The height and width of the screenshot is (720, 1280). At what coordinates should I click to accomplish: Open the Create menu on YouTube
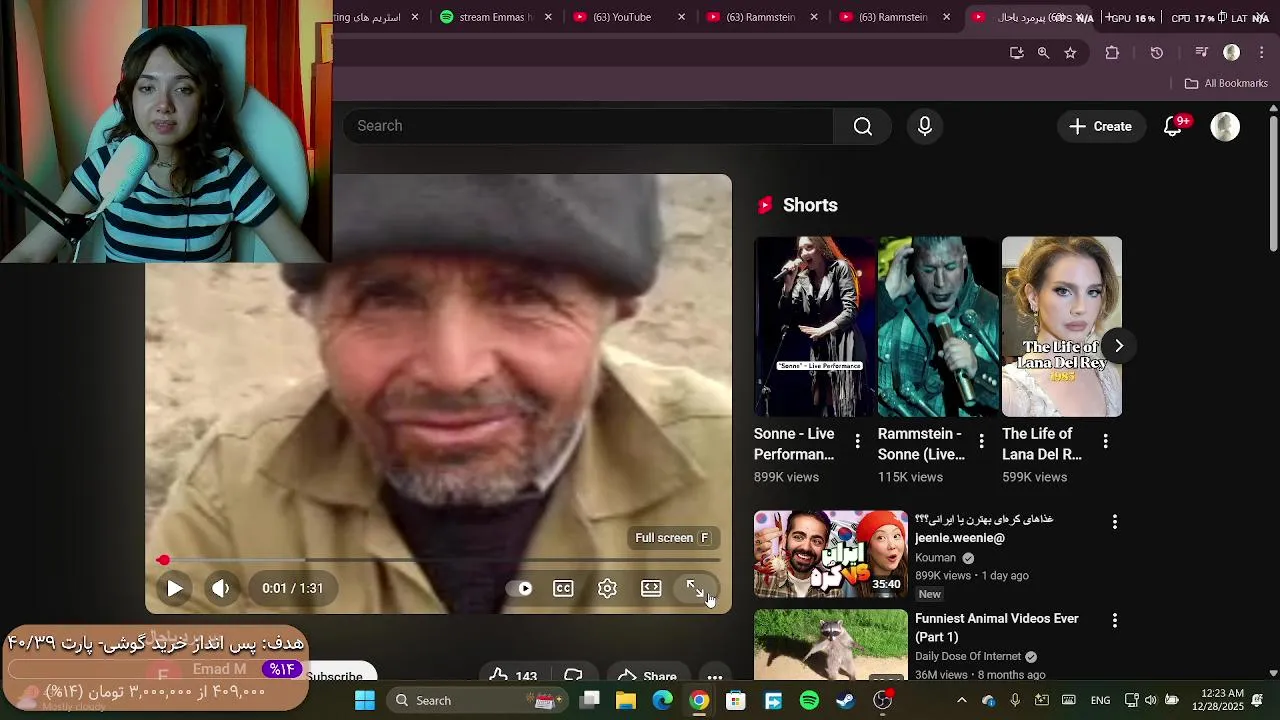tap(1101, 126)
